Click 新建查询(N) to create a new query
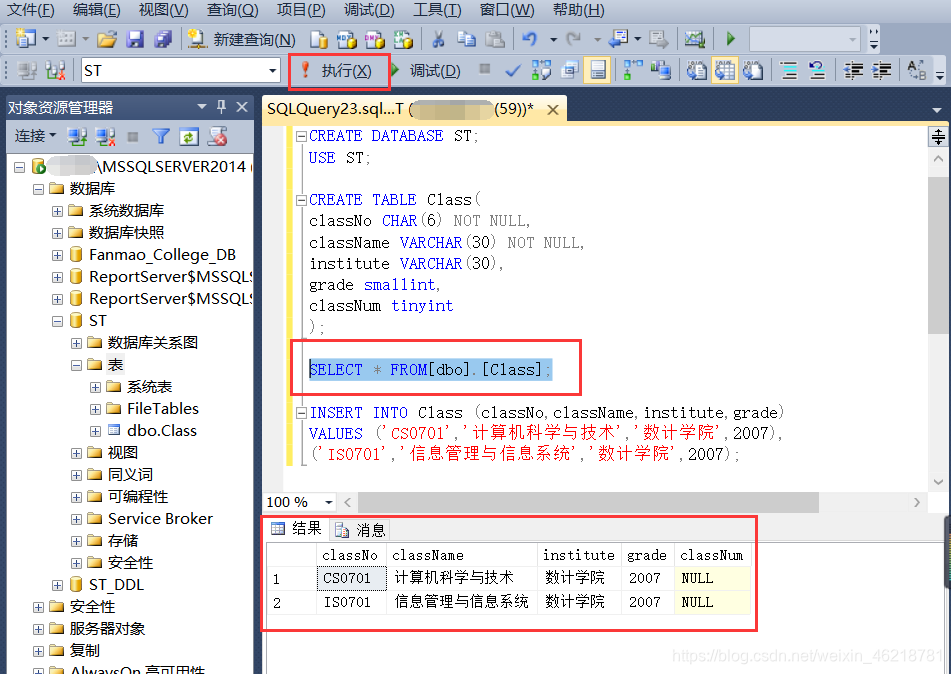 [x=241, y=39]
